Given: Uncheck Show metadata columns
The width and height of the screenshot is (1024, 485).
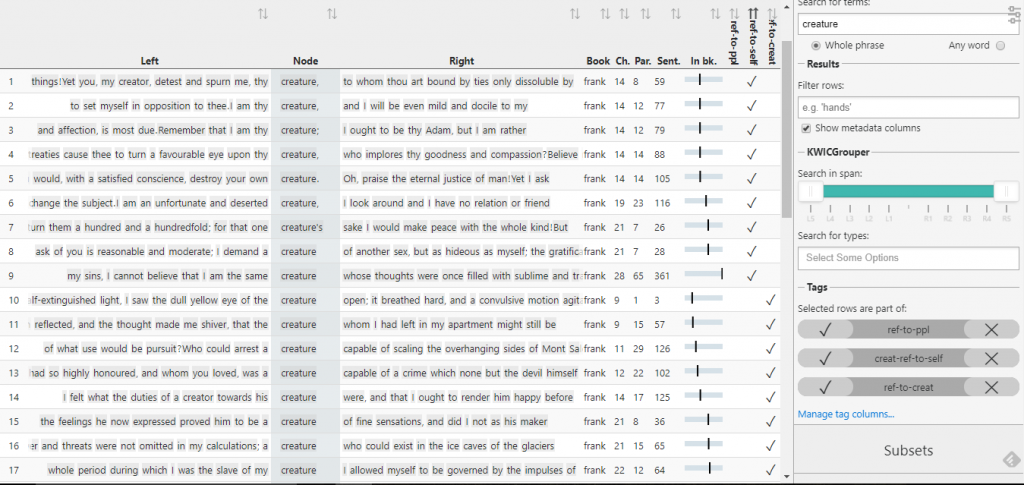Looking at the screenshot, I should 807,128.
